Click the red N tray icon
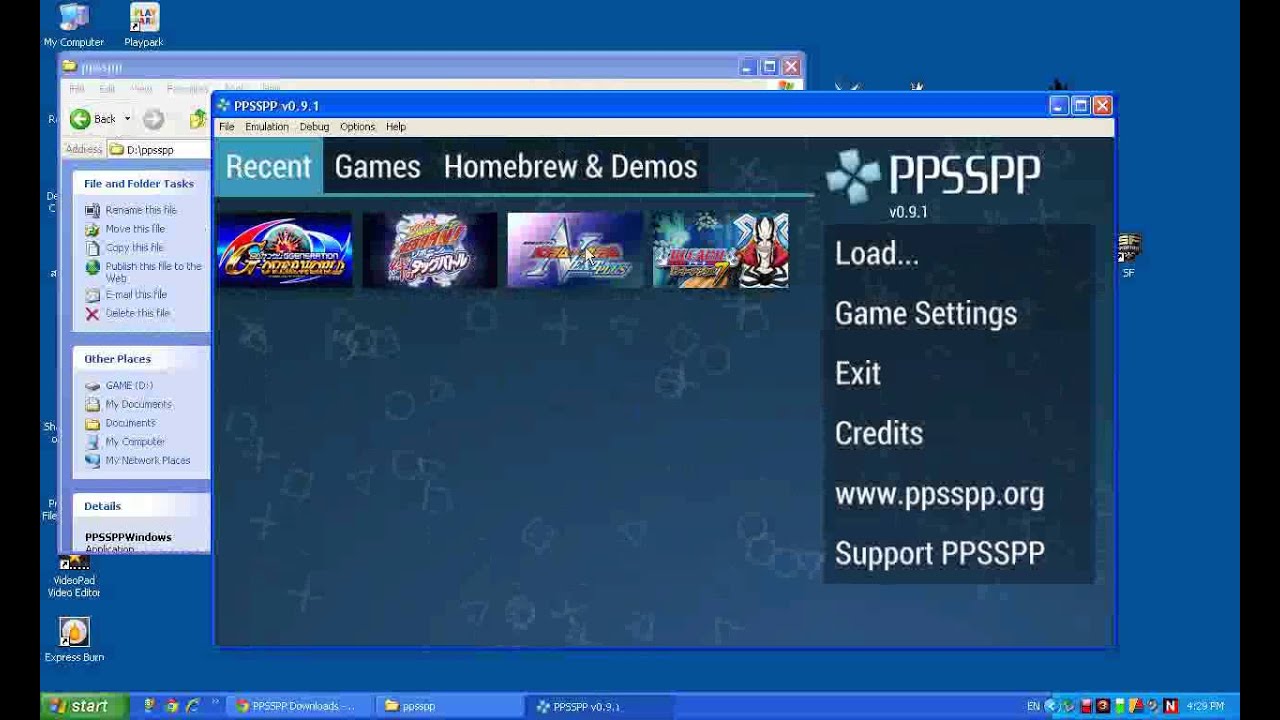 click(1171, 707)
